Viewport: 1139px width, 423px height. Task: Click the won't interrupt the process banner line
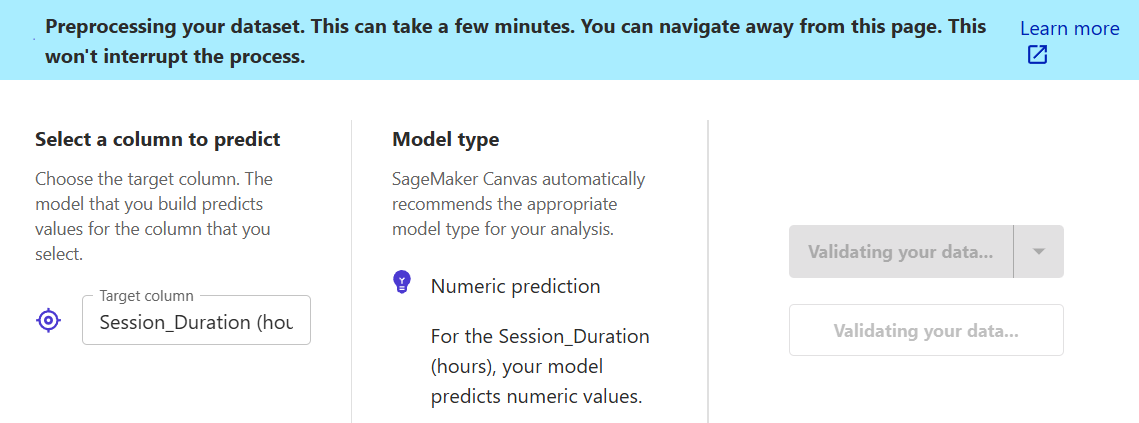coord(175,56)
